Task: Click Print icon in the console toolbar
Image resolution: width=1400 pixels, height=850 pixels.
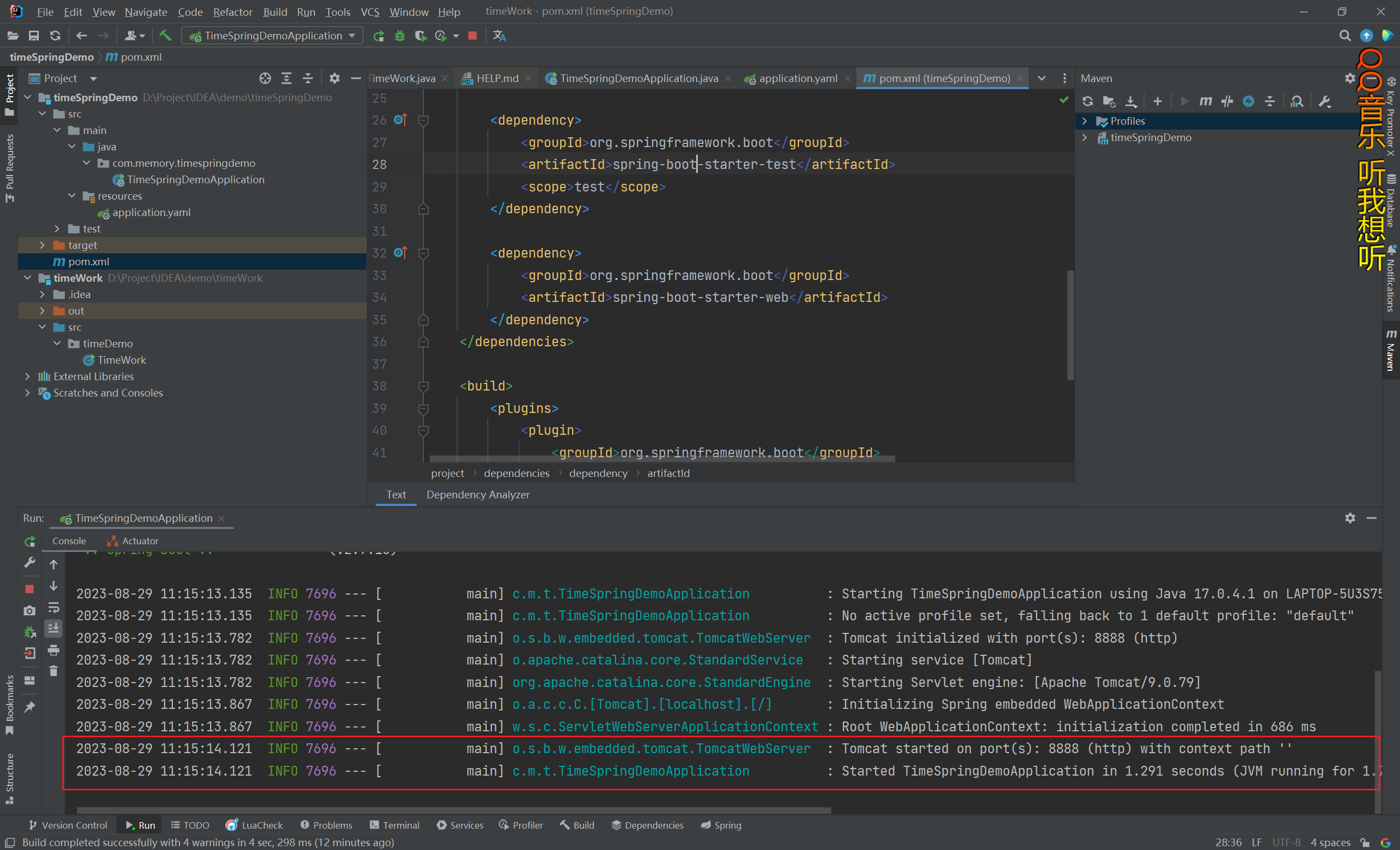Action: coord(54,650)
